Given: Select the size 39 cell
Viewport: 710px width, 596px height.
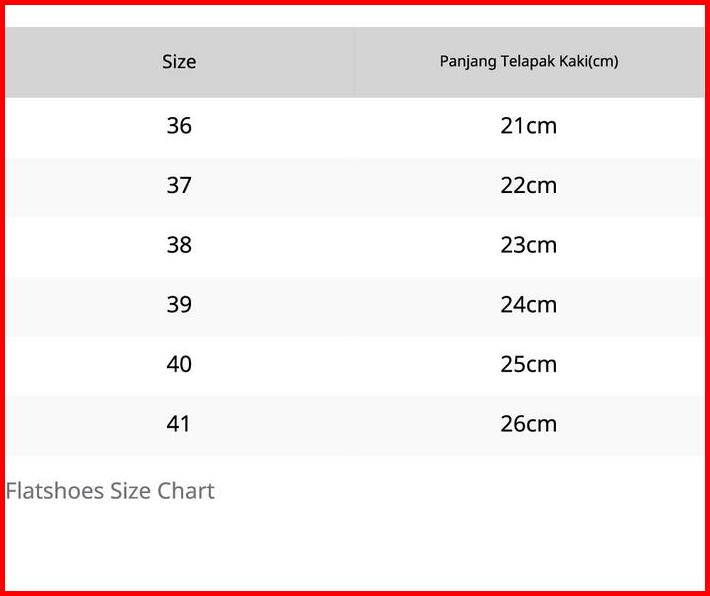Looking at the screenshot, I should coord(179,305).
